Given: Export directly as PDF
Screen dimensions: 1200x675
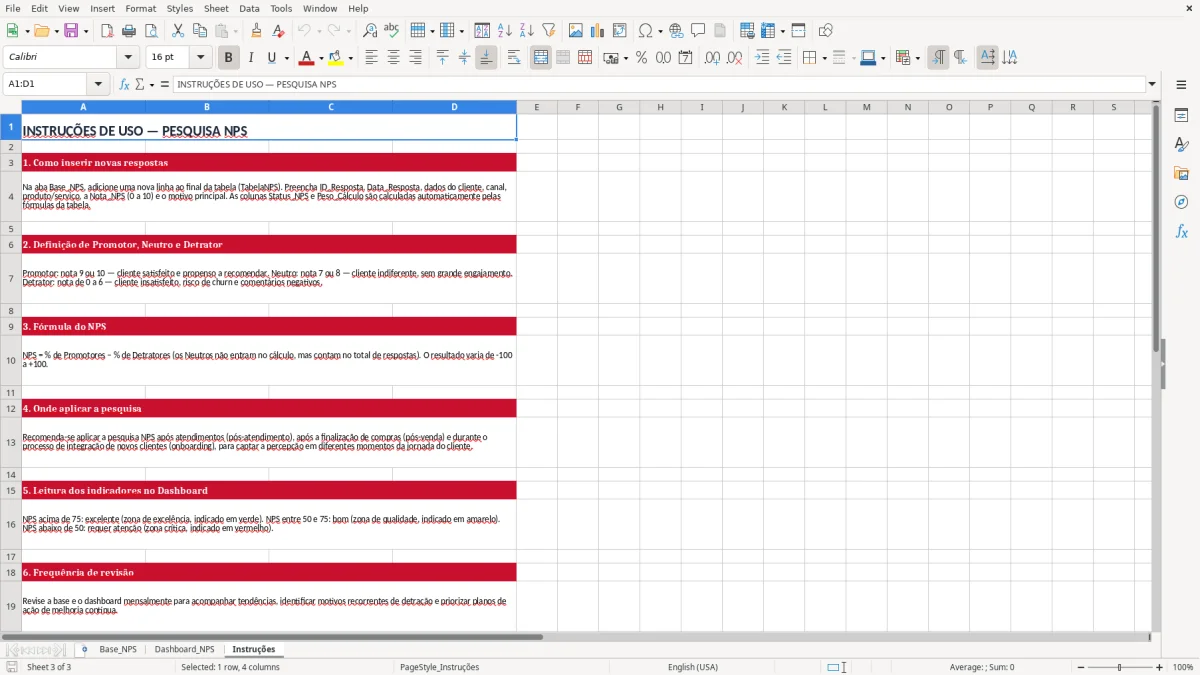Looking at the screenshot, I should coord(107,31).
